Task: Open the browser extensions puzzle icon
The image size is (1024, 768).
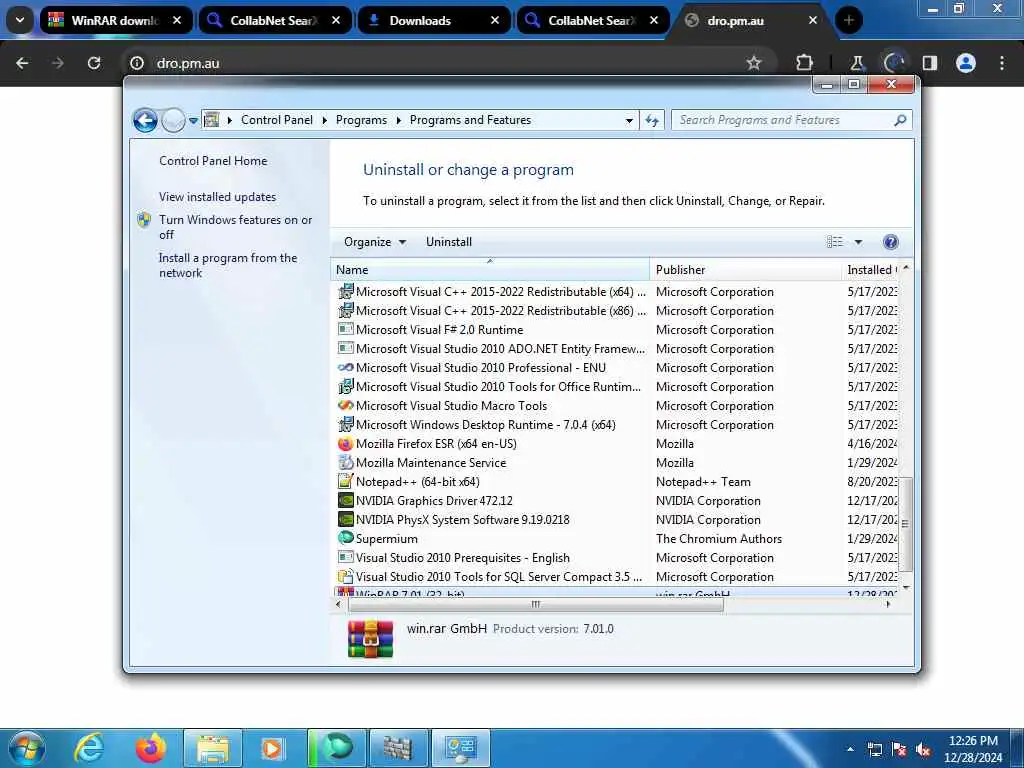Action: pyautogui.click(x=805, y=63)
